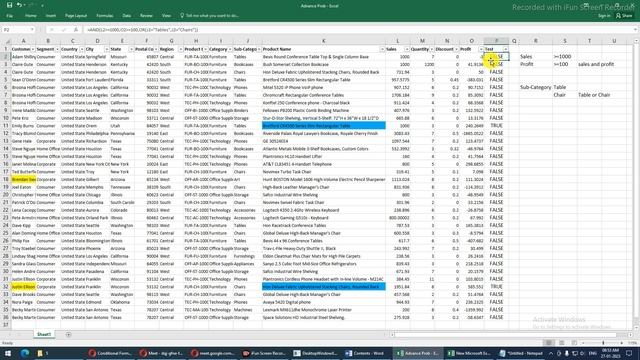Select column S header
Screen dimensions: 640x360
click(565, 41)
